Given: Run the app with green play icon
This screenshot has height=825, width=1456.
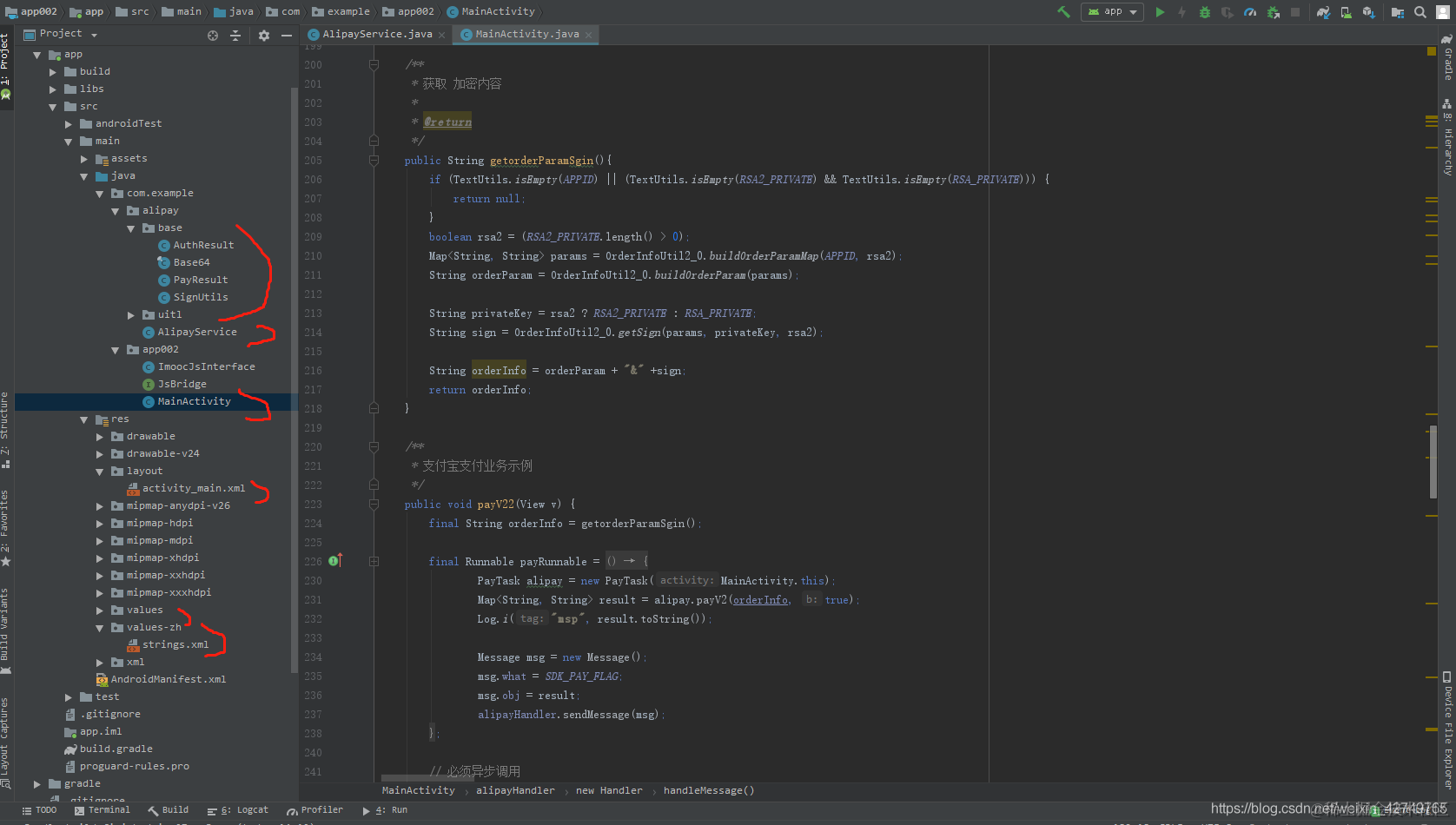Looking at the screenshot, I should point(1160,12).
